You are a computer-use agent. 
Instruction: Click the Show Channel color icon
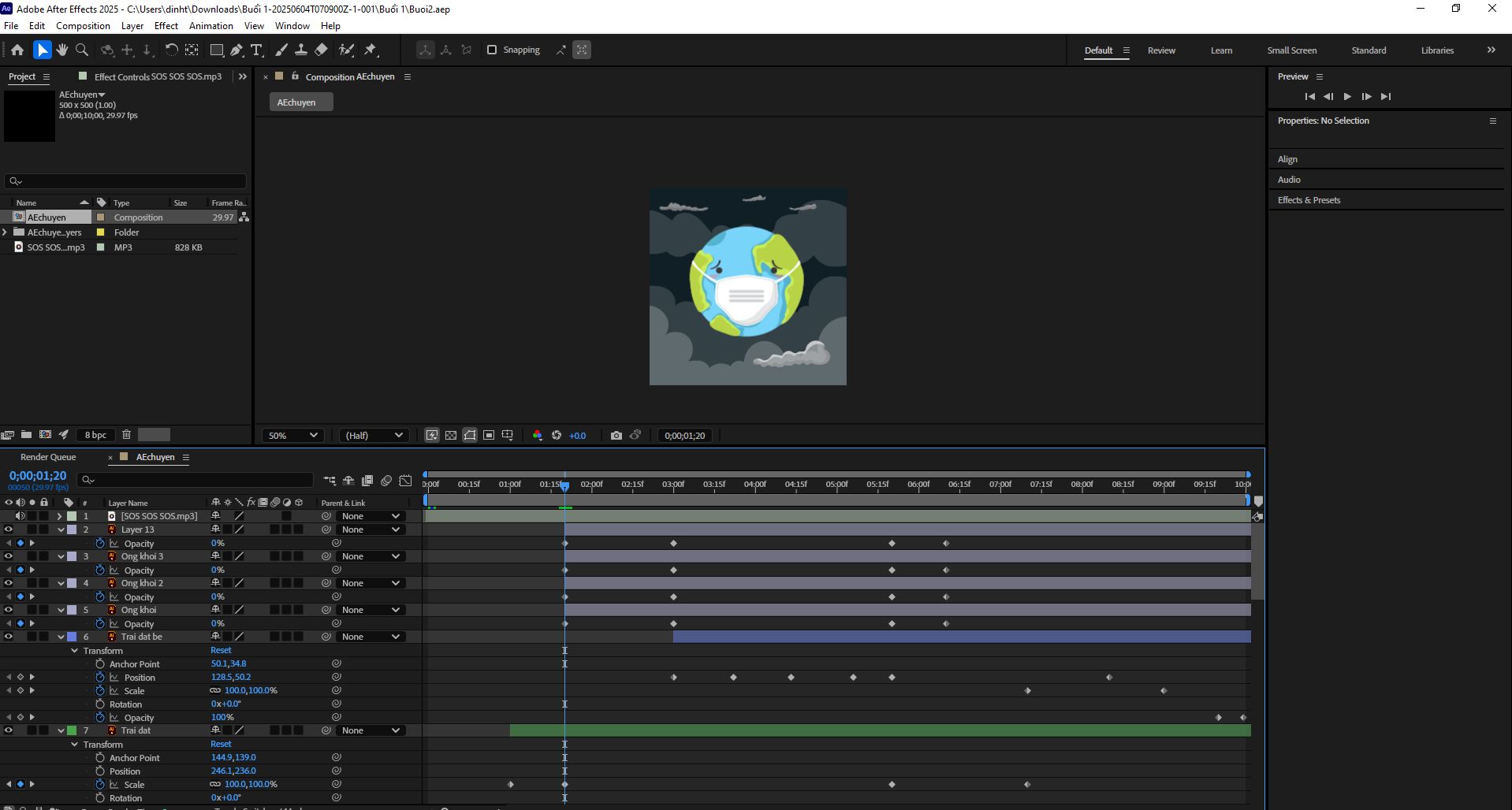[x=538, y=435]
